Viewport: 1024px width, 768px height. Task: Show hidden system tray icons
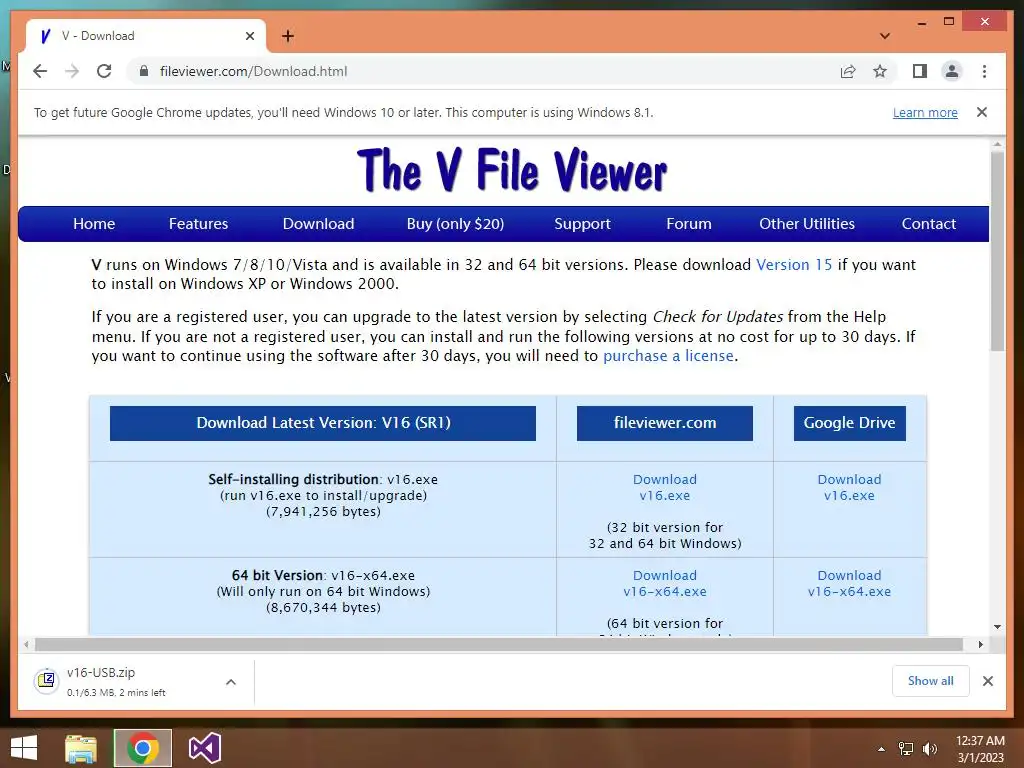(x=881, y=749)
